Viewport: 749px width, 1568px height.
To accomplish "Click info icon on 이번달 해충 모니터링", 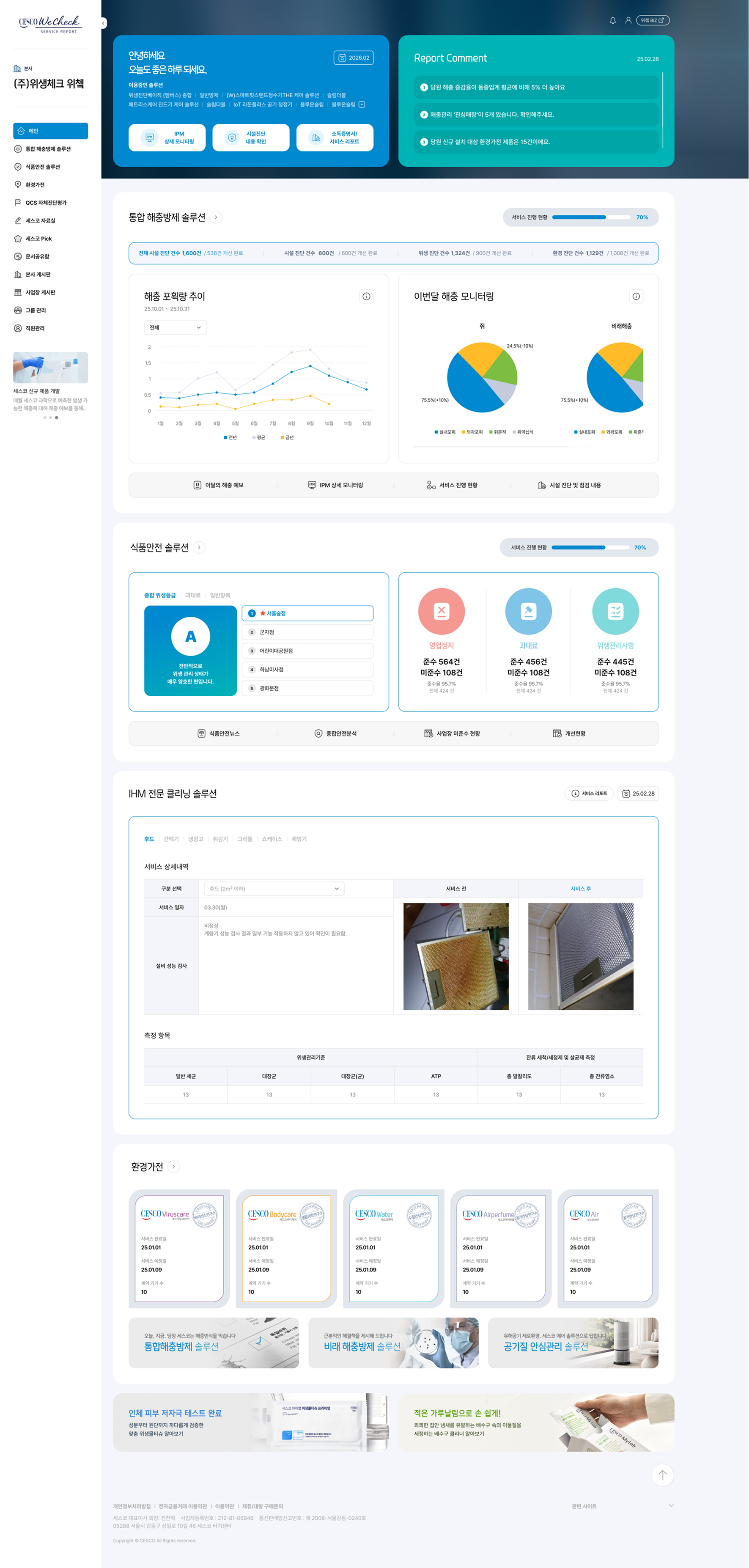I will [x=636, y=297].
